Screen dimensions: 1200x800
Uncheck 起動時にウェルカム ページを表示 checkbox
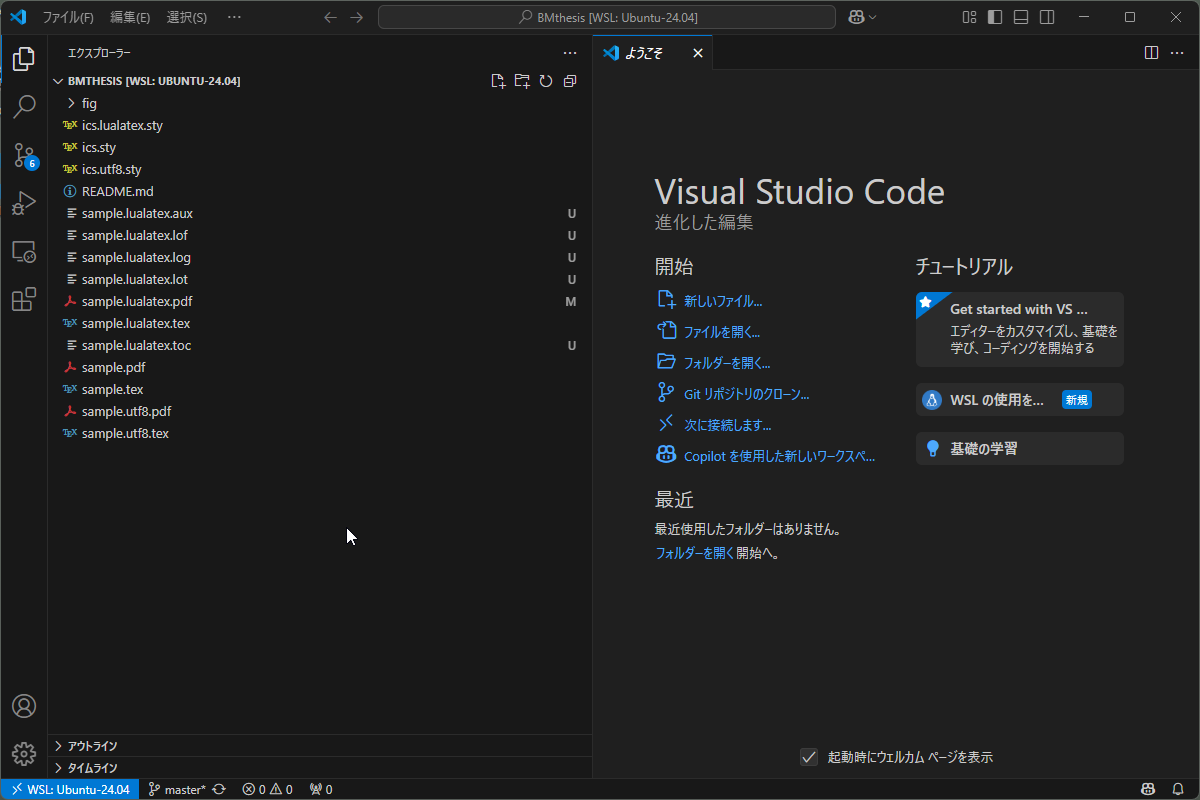coord(810,757)
